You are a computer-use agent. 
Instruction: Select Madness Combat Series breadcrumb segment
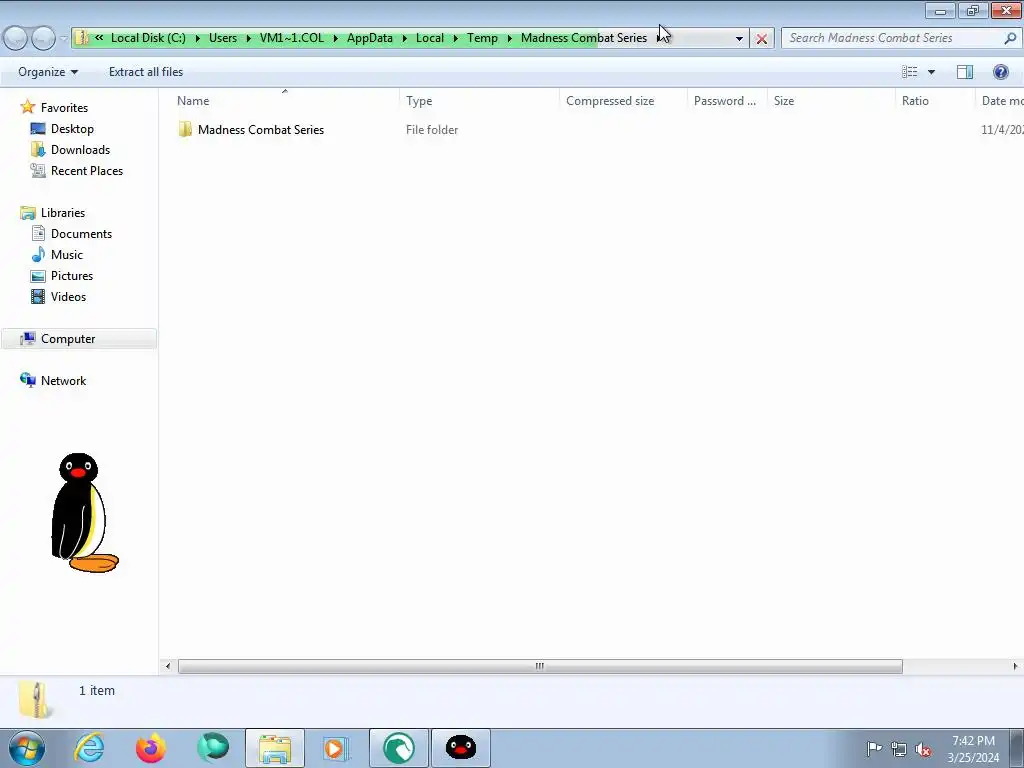point(584,38)
